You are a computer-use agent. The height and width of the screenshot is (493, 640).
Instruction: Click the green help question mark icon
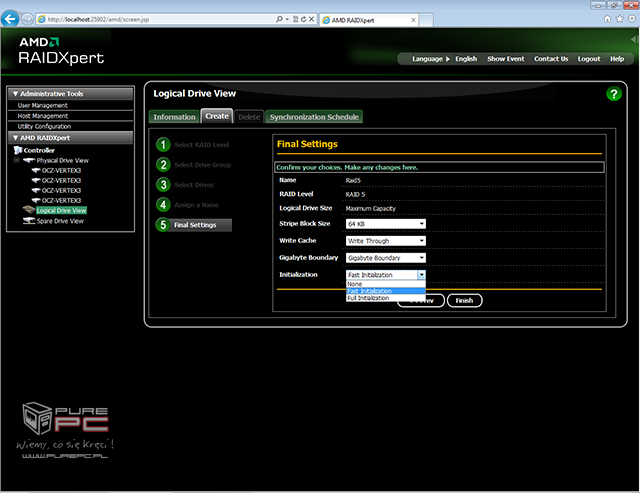614,94
